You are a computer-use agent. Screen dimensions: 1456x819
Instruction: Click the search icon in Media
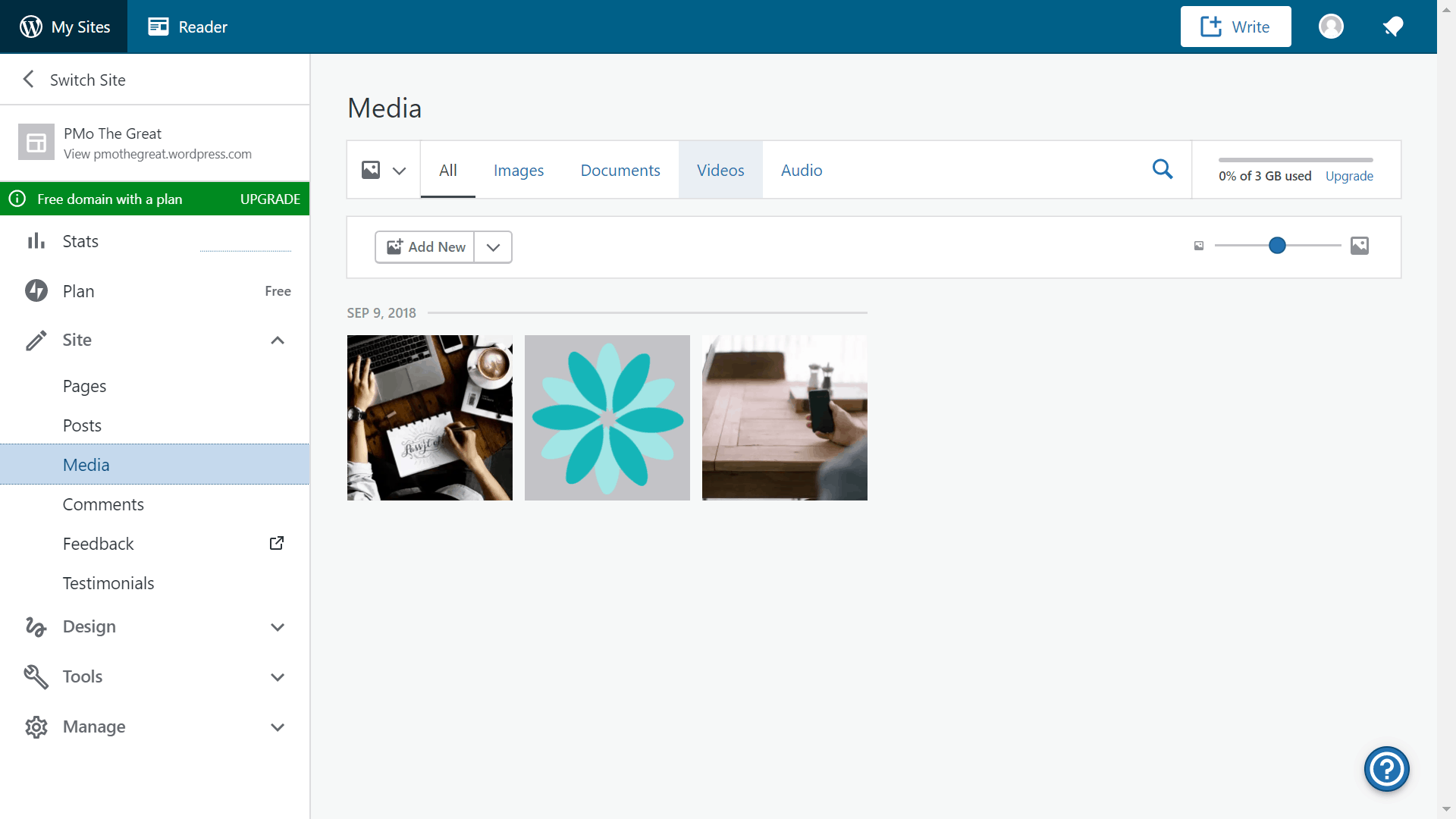coord(1163,169)
